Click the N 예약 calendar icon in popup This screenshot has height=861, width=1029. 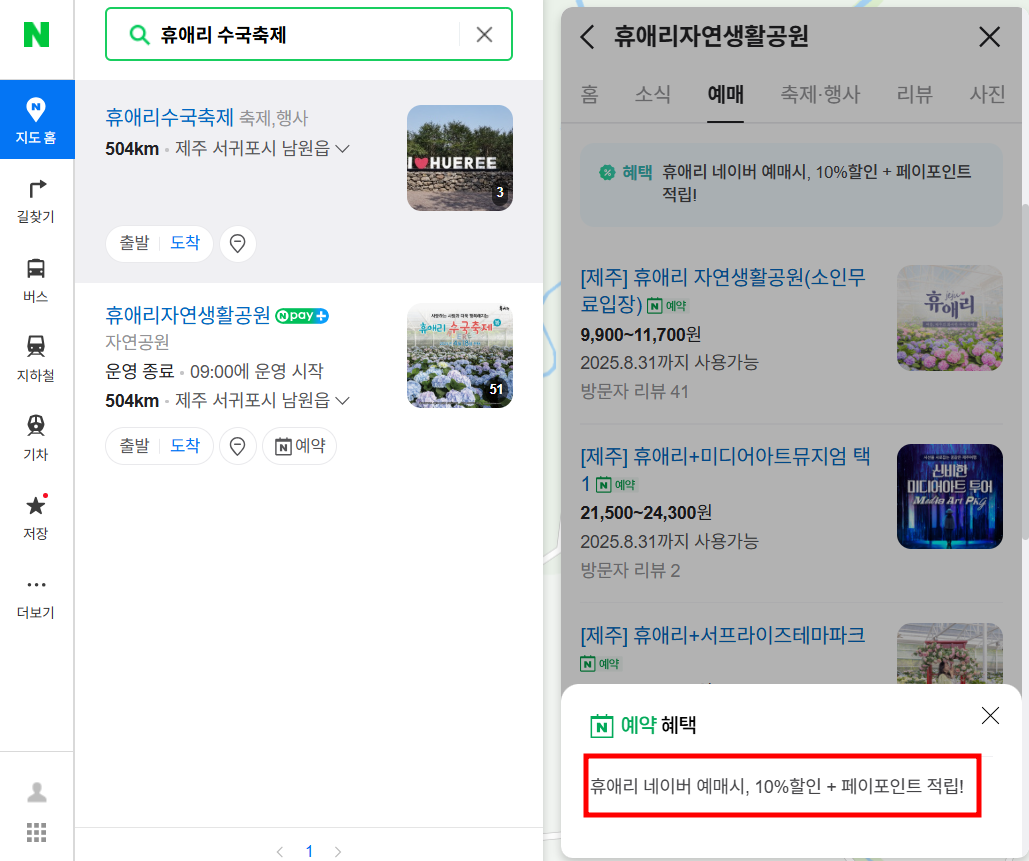[x=602, y=725]
